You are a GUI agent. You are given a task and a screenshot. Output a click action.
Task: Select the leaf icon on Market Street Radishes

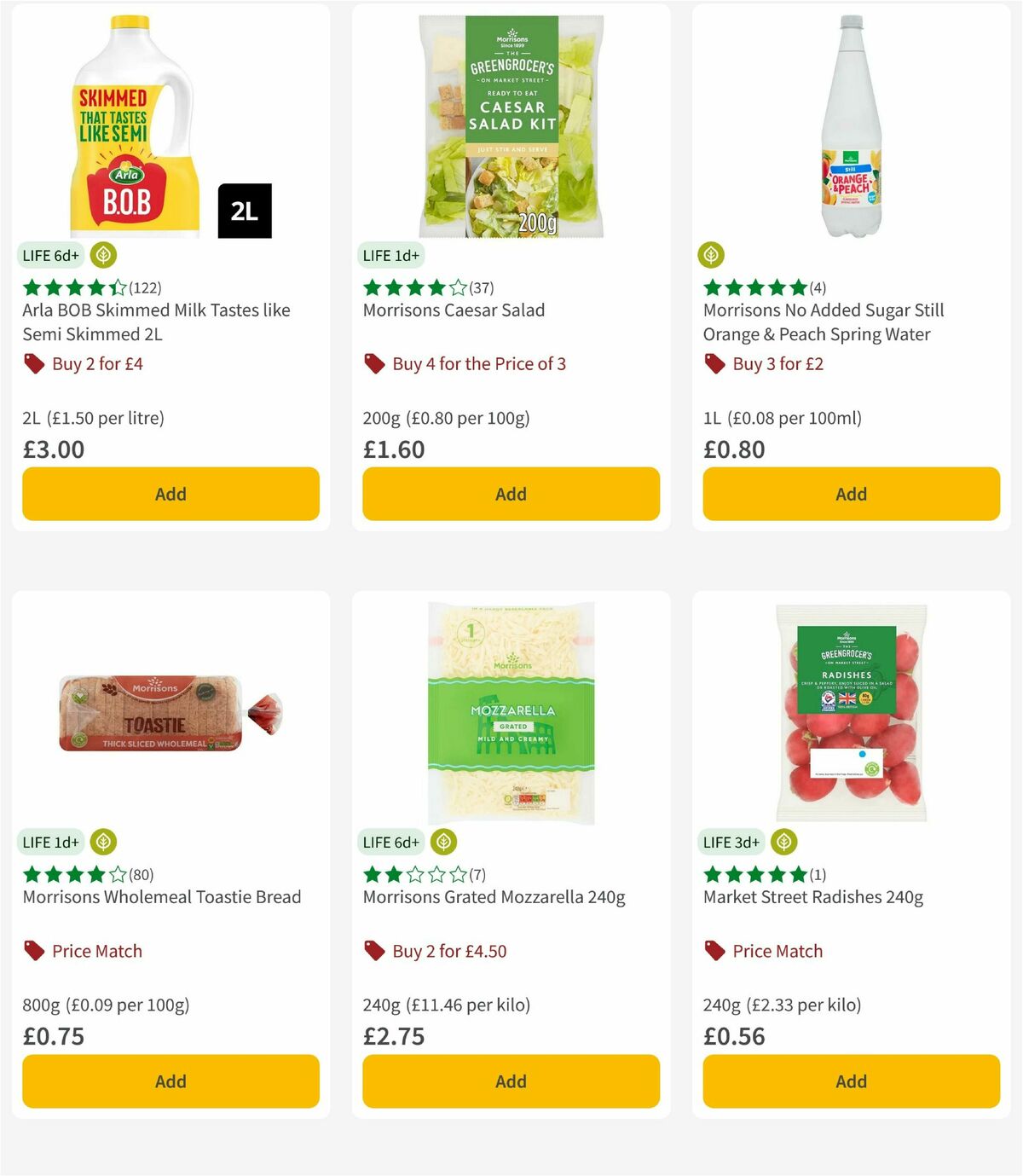783,842
